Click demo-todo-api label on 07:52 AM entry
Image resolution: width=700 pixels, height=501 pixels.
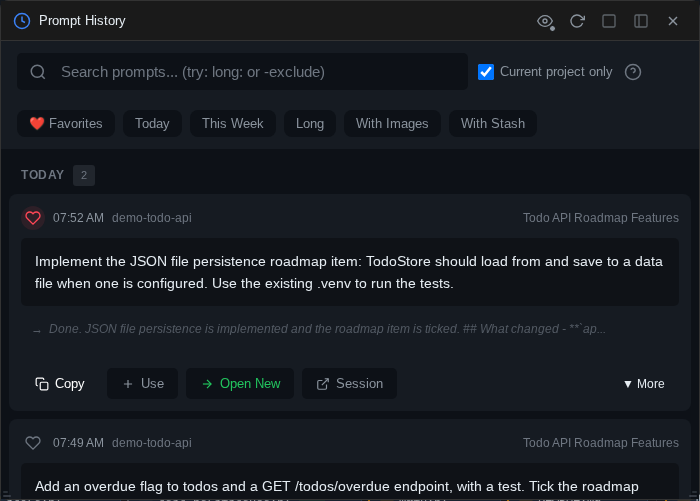(x=152, y=218)
